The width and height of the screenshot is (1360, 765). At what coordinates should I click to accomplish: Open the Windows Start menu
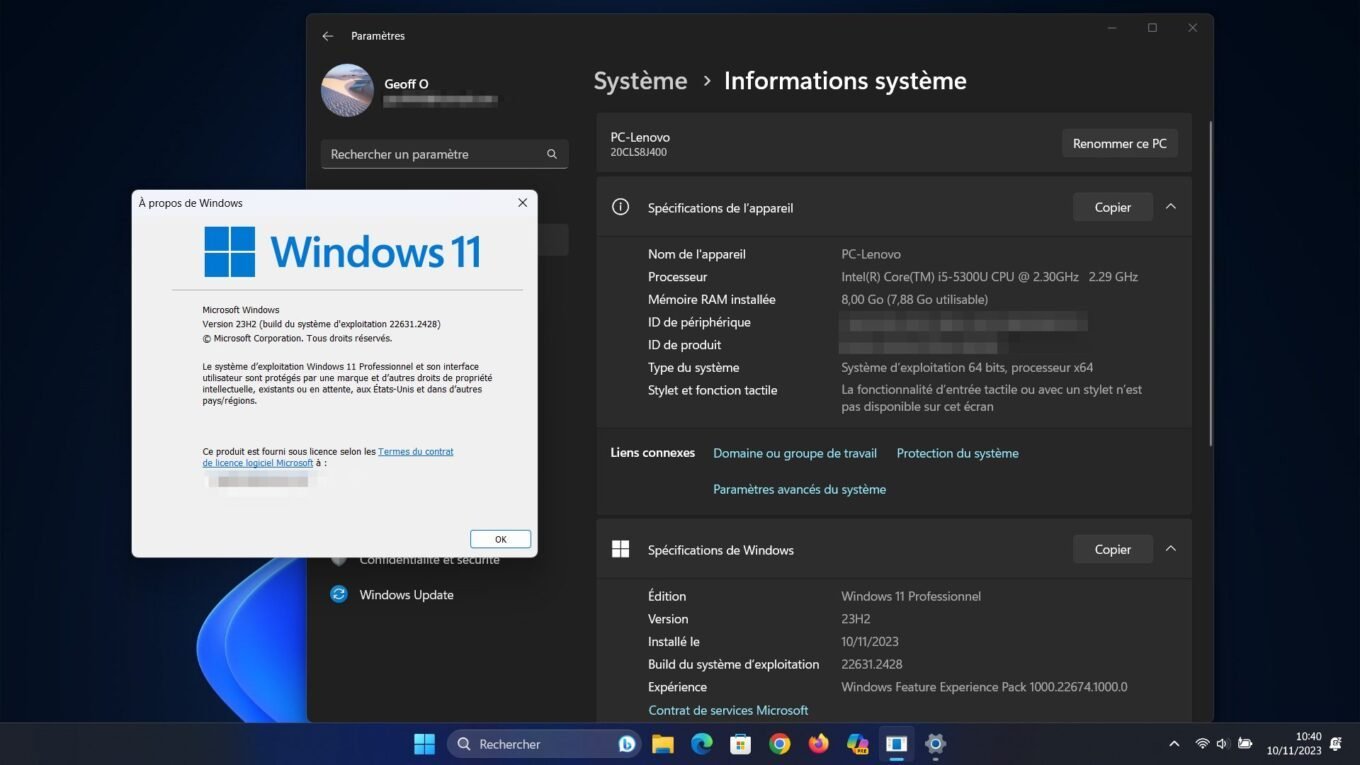pyautogui.click(x=424, y=744)
